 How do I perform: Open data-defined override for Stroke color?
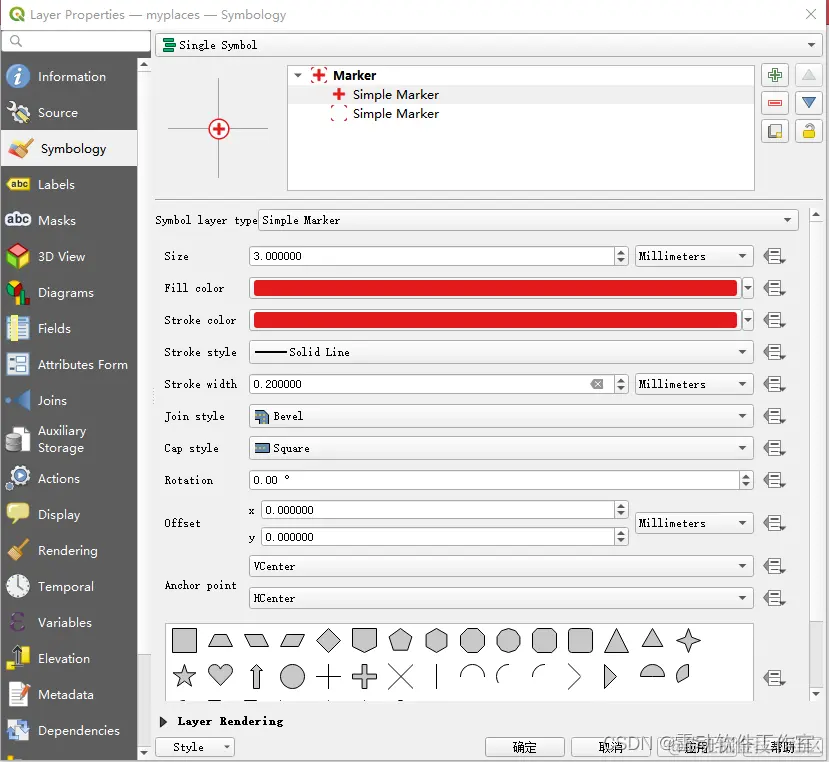point(775,320)
